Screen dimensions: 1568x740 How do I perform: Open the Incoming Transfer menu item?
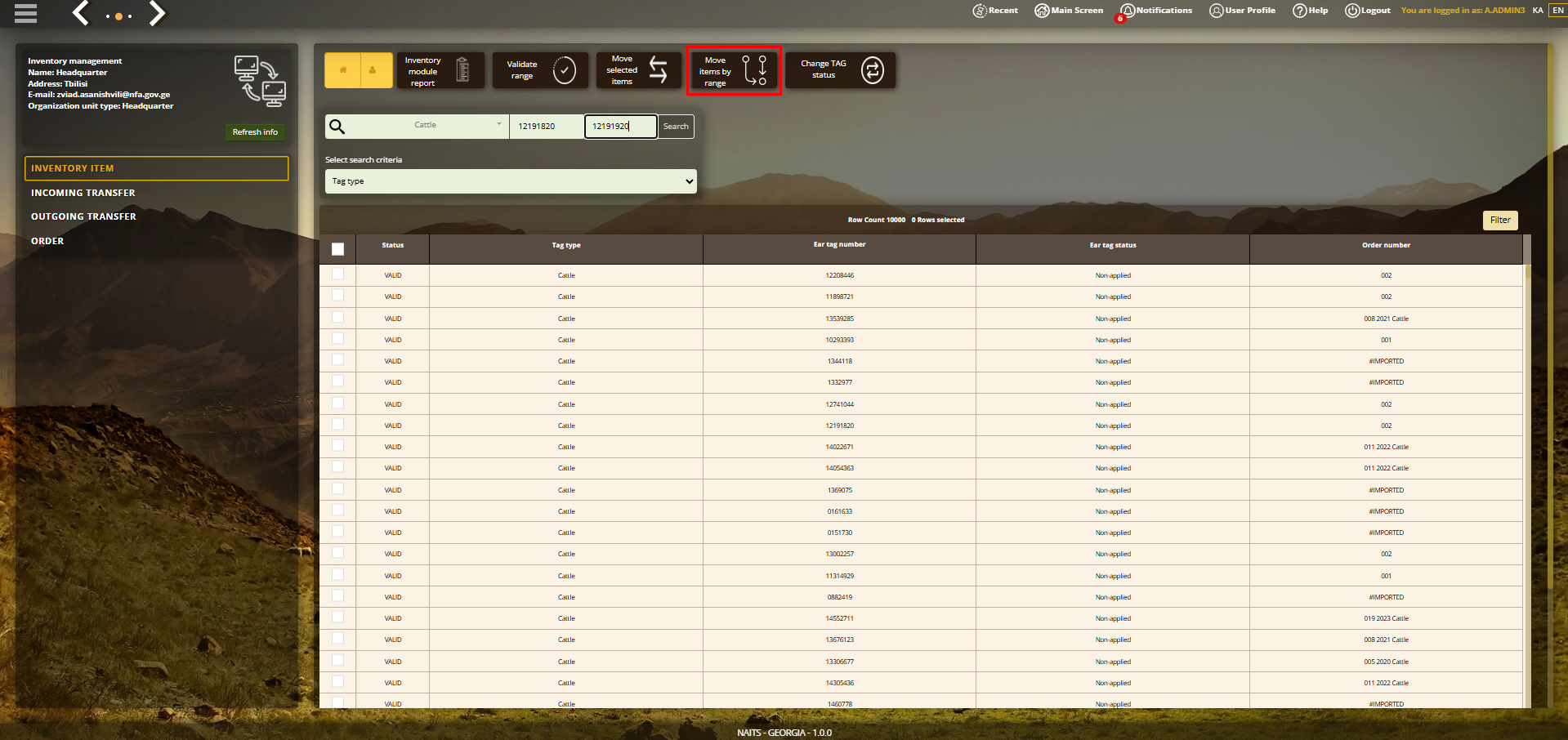tap(83, 193)
